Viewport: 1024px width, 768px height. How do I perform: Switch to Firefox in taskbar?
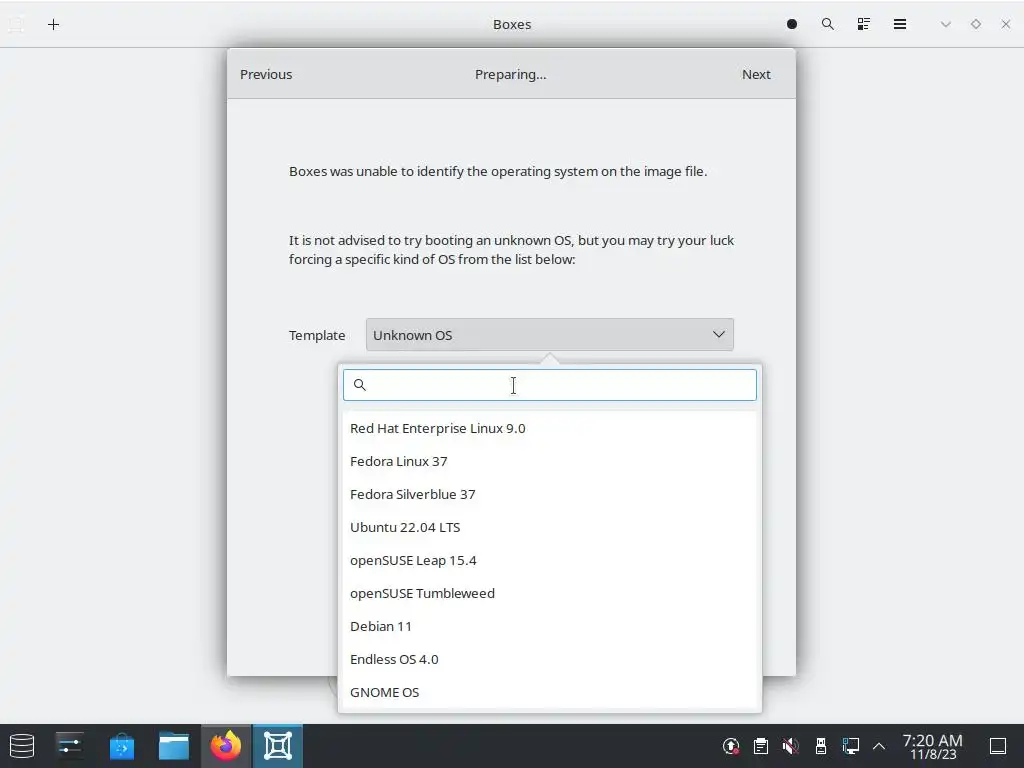225,746
